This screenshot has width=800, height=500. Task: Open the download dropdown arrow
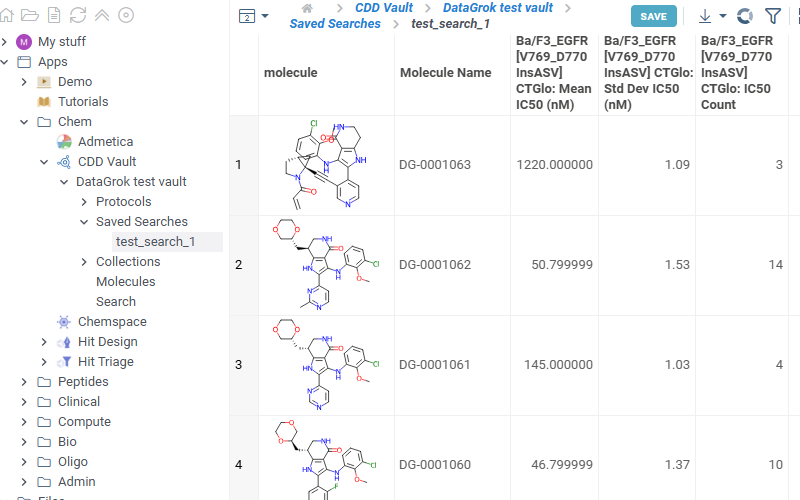[723, 16]
